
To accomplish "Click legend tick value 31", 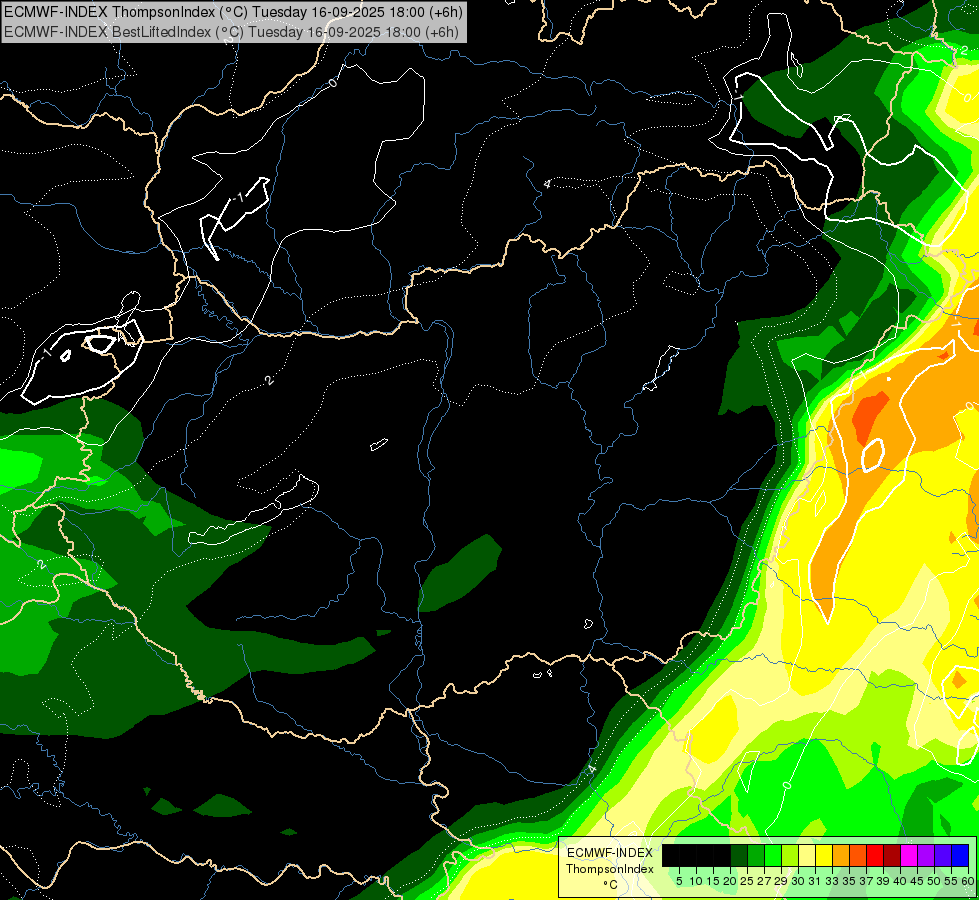I will pos(815,881).
